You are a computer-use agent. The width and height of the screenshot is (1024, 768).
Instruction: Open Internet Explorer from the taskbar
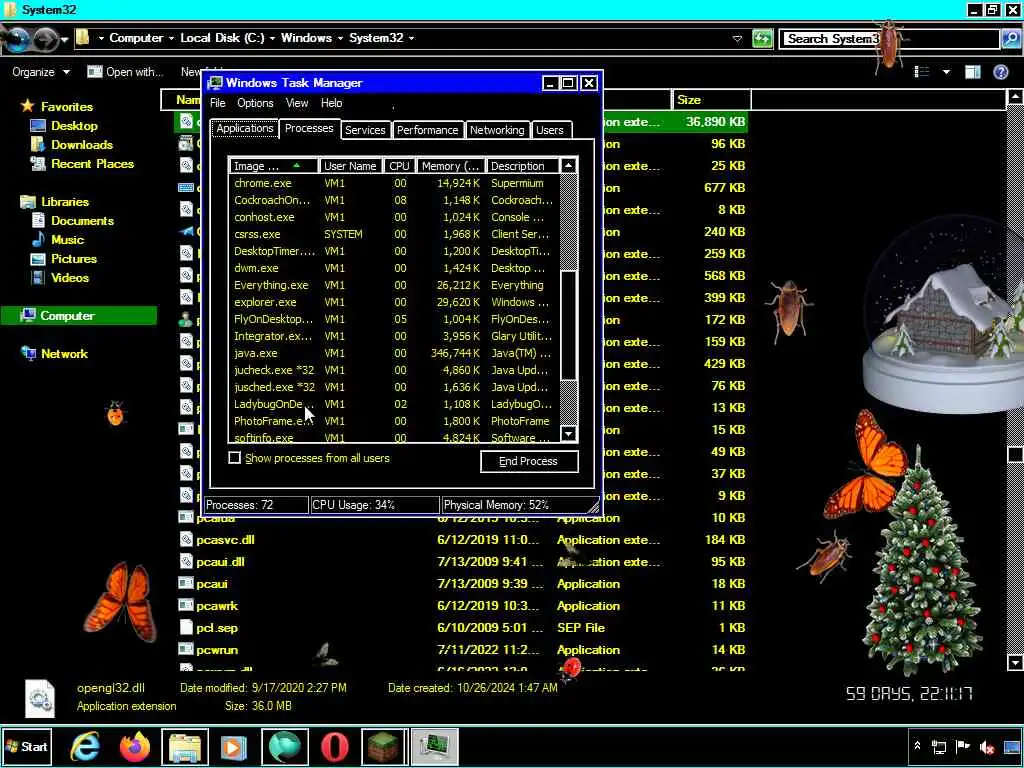tap(86, 746)
